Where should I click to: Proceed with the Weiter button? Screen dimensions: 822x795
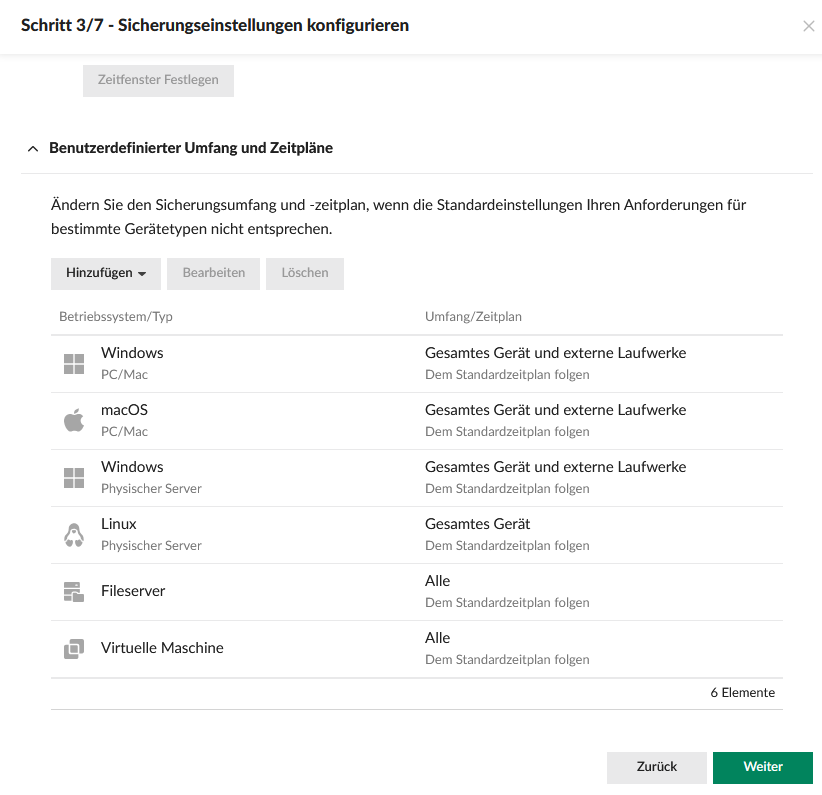click(x=762, y=767)
